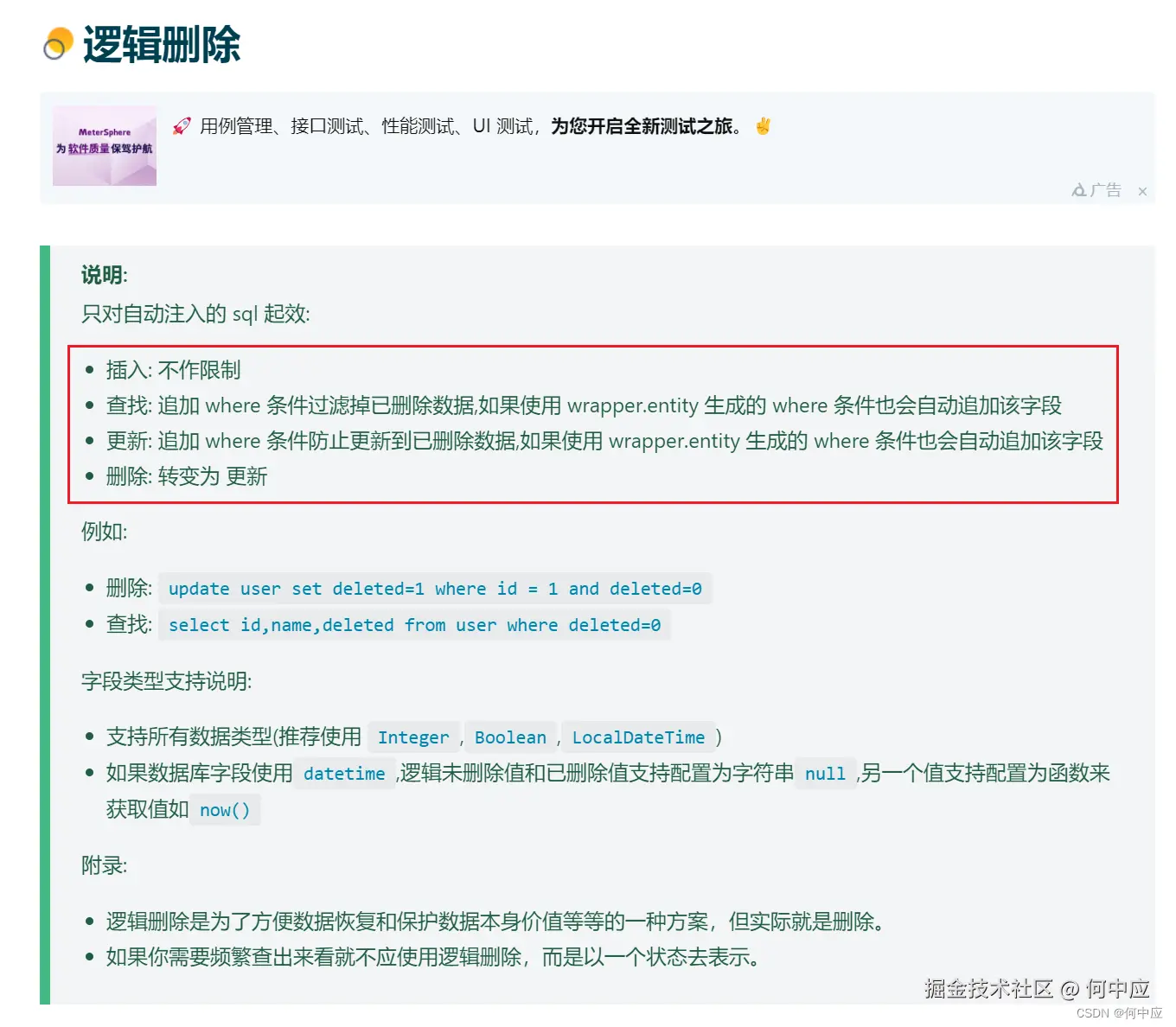1176x1027 pixels.
Task: Click the victory hand emoji after 测试之旅
Action: pos(762,126)
